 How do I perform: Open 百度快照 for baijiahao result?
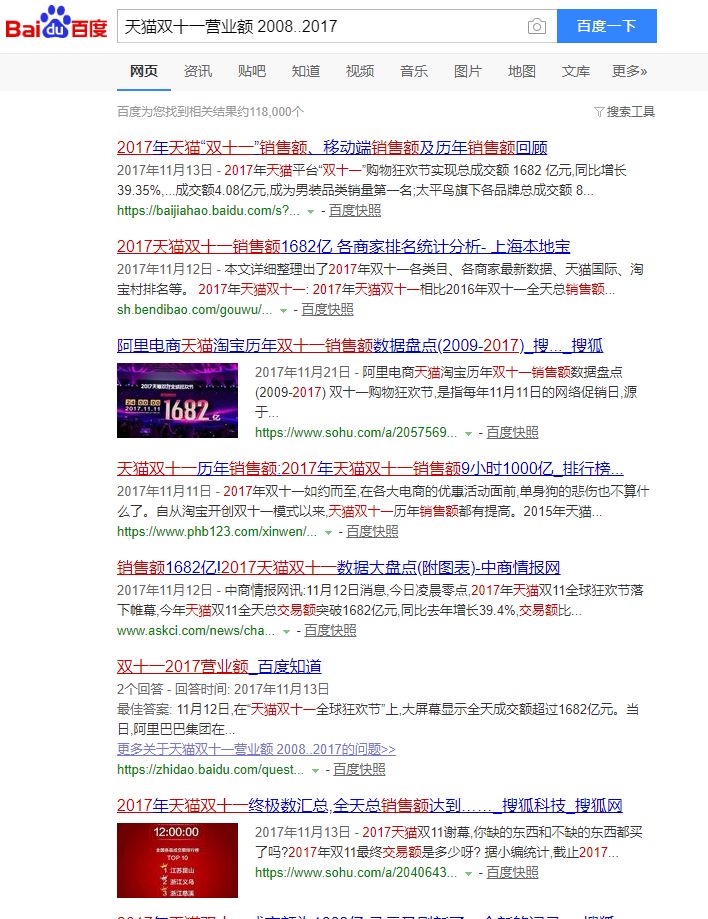point(355,210)
